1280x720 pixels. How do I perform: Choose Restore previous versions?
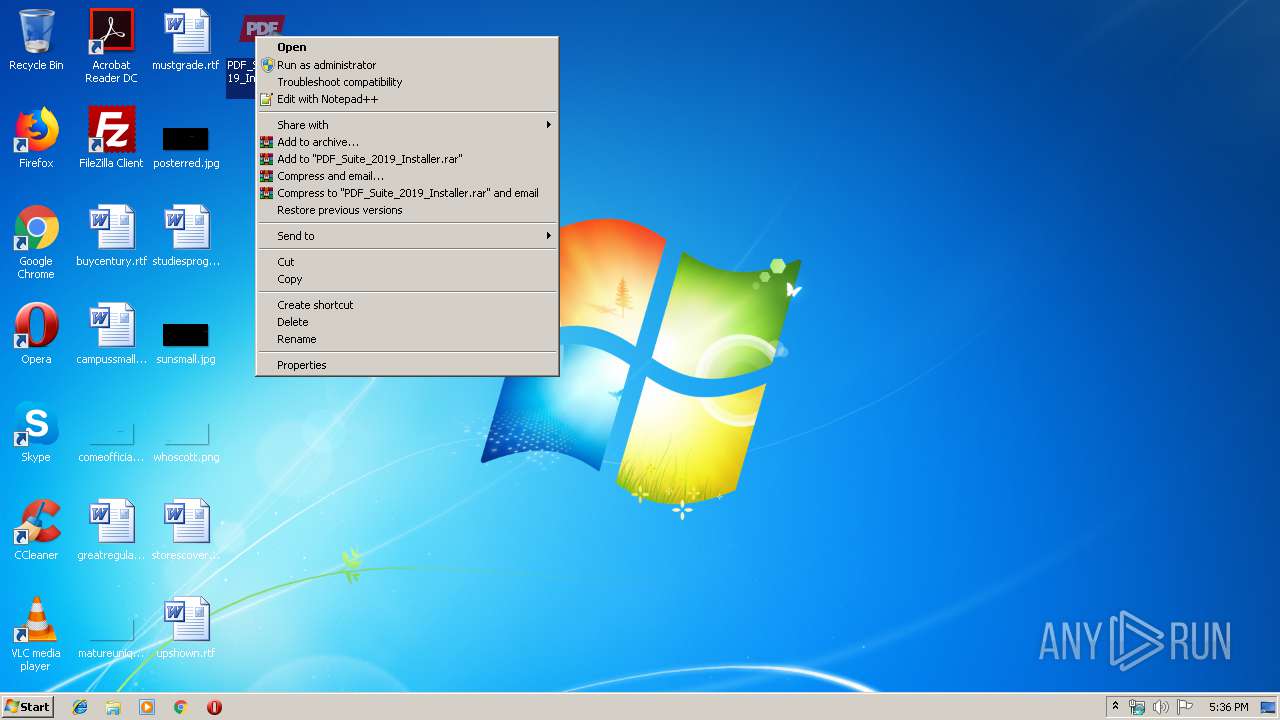407,210
